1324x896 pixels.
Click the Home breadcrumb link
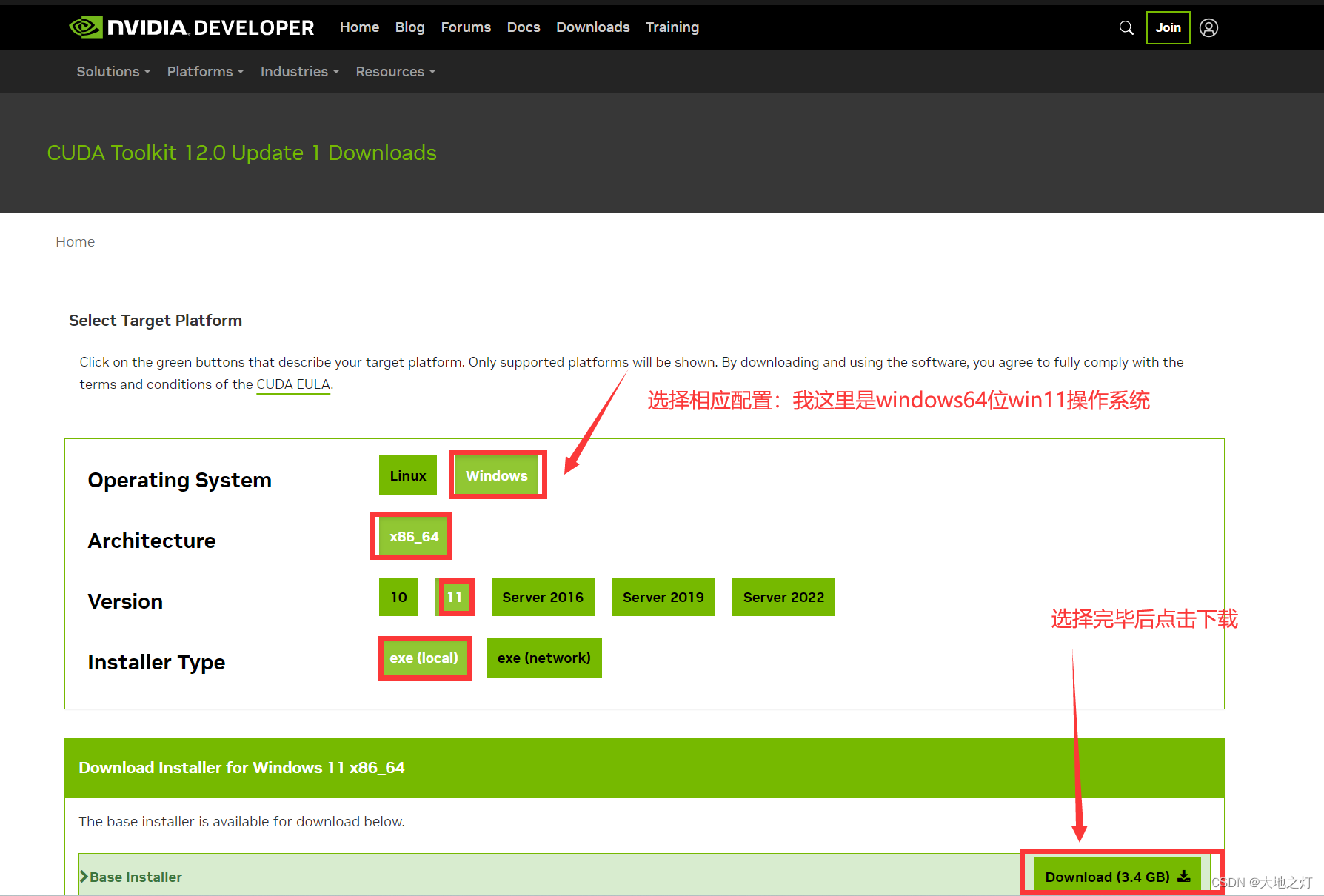pyautogui.click(x=75, y=242)
